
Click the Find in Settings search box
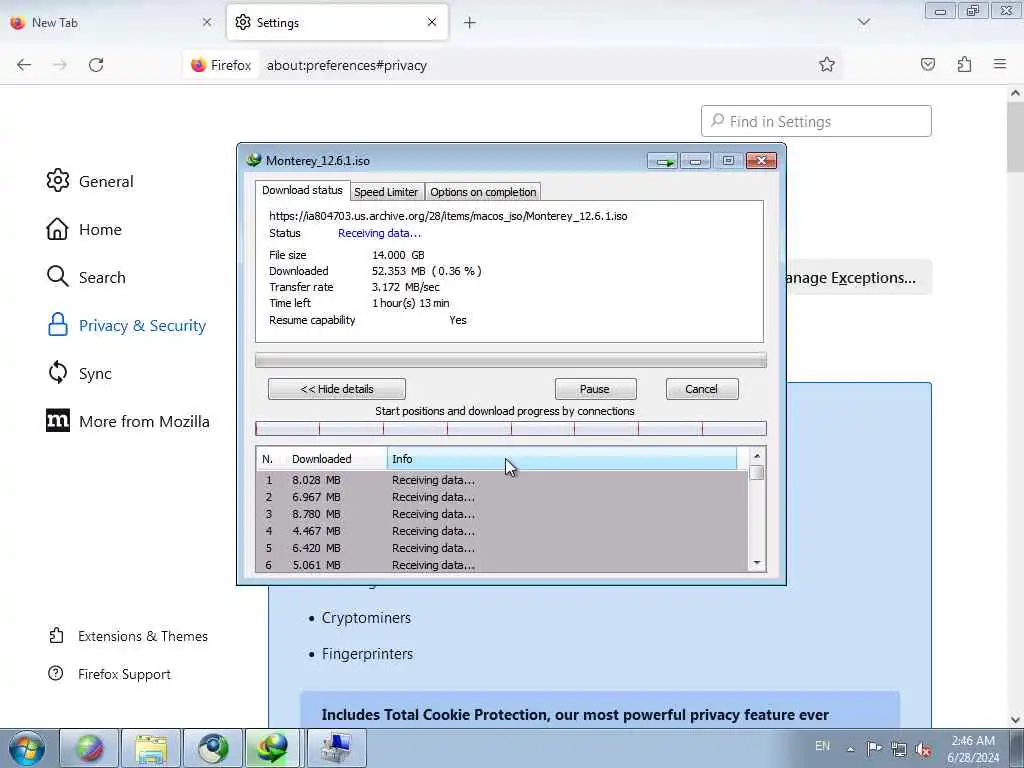[x=816, y=121]
